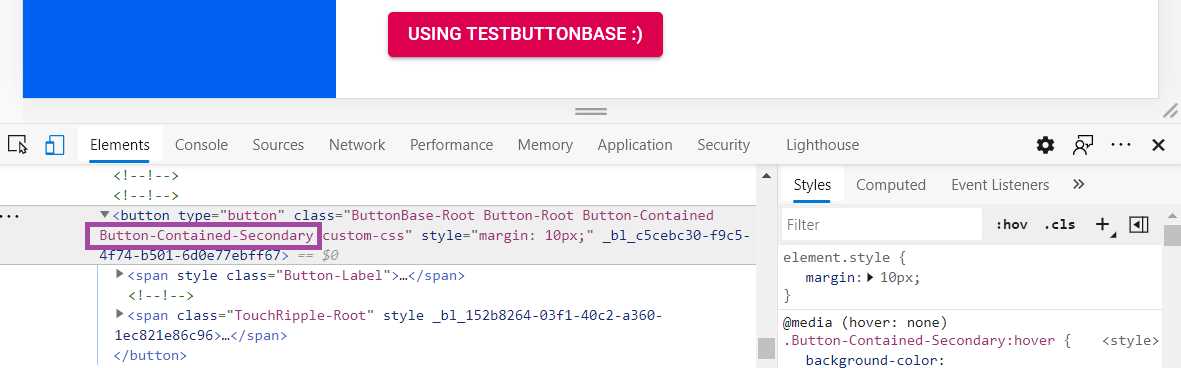Expand the TouchRipple-Root span node

pos(119,314)
